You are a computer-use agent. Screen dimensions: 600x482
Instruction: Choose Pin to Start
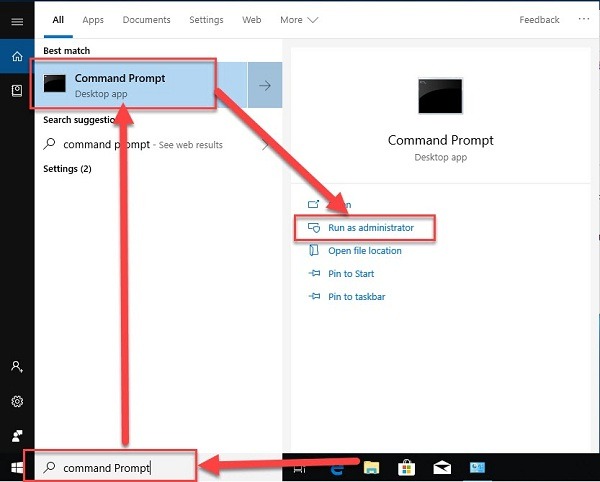click(351, 274)
